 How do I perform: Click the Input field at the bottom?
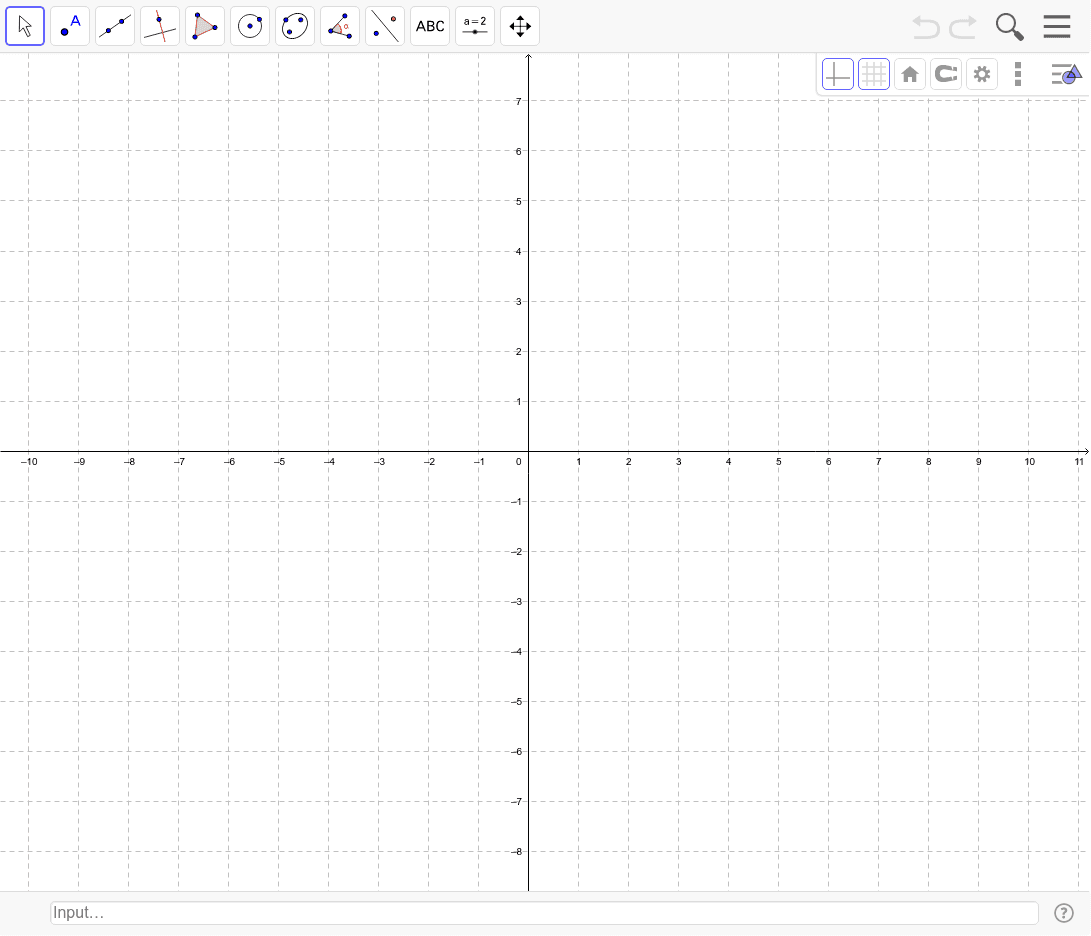coord(545,912)
